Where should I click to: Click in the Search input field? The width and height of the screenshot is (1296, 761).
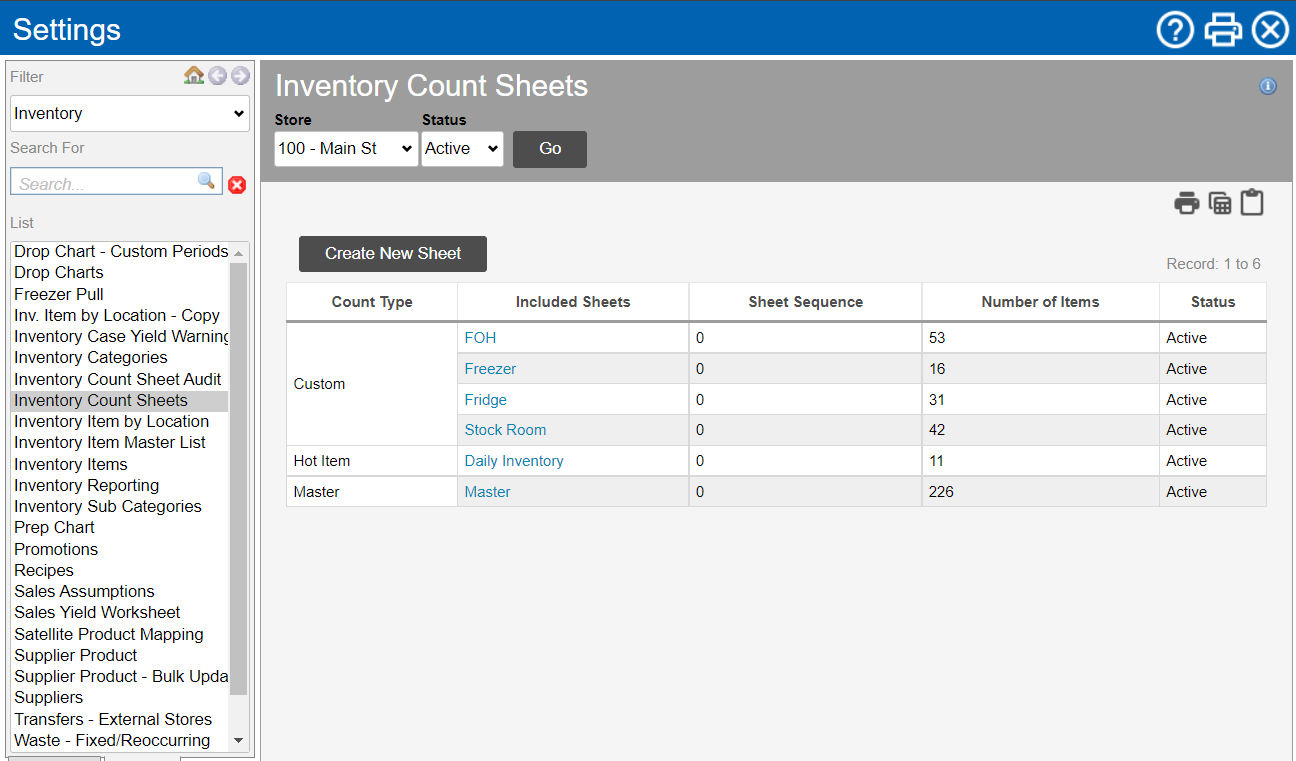(100, 183)
